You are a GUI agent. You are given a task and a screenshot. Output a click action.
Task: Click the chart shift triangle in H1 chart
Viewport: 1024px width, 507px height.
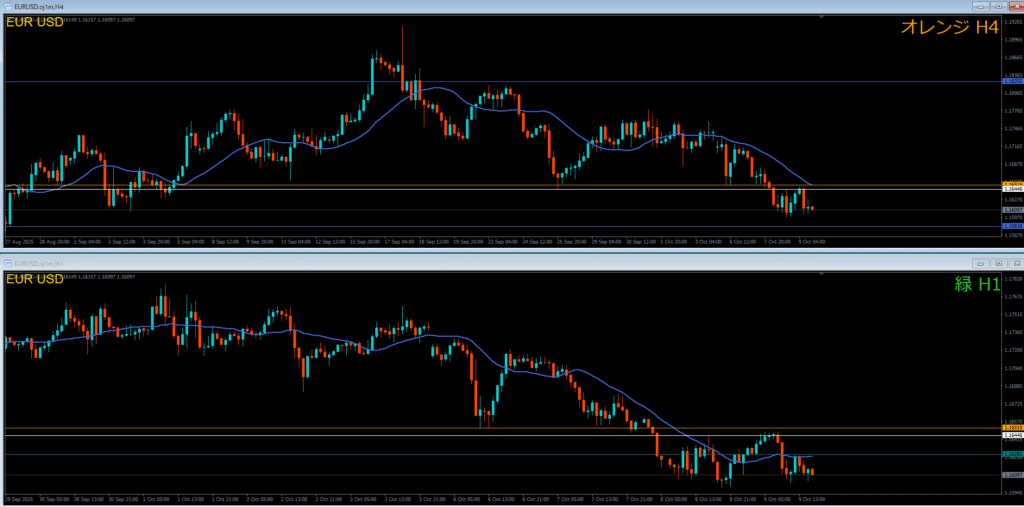pos(821,273)
